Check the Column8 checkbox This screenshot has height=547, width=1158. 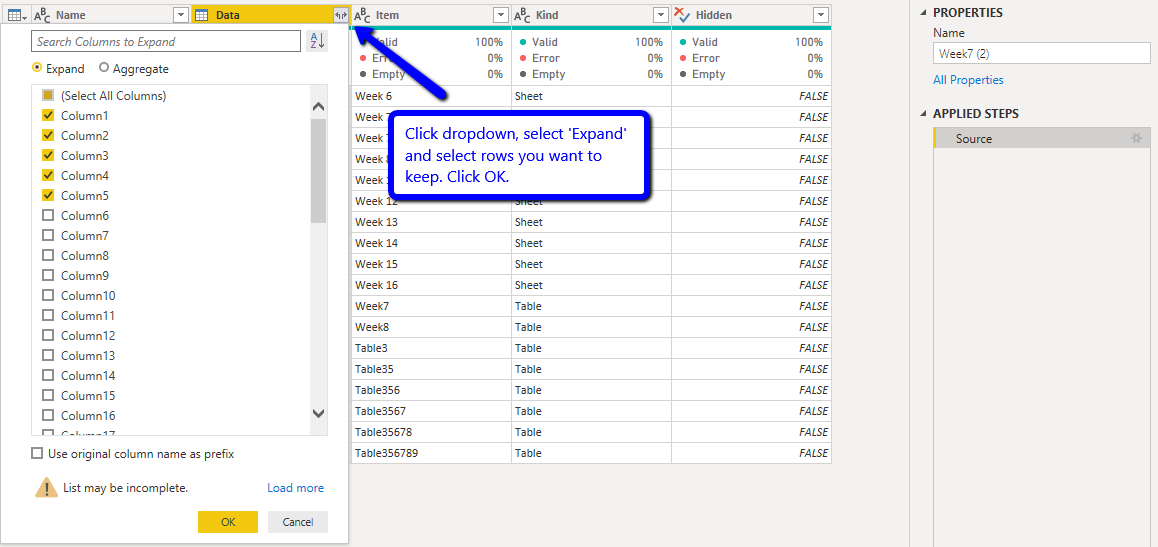(48, 255)
